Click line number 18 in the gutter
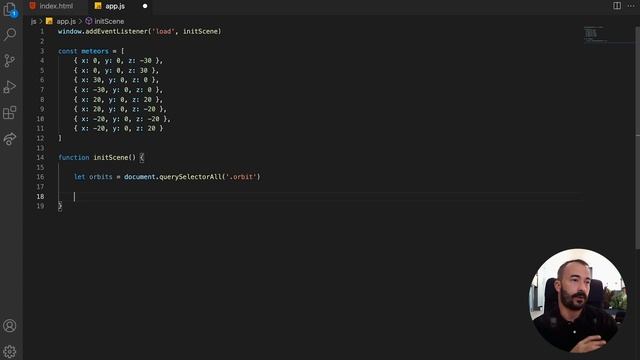640x360 pixels. tap(40, 196)
